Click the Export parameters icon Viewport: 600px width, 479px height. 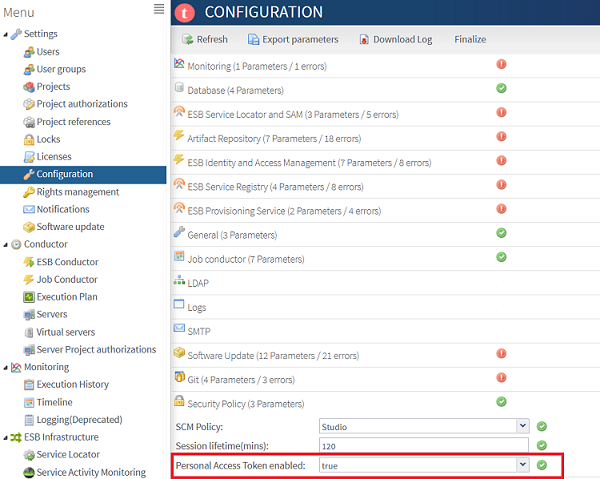point(253,40)
